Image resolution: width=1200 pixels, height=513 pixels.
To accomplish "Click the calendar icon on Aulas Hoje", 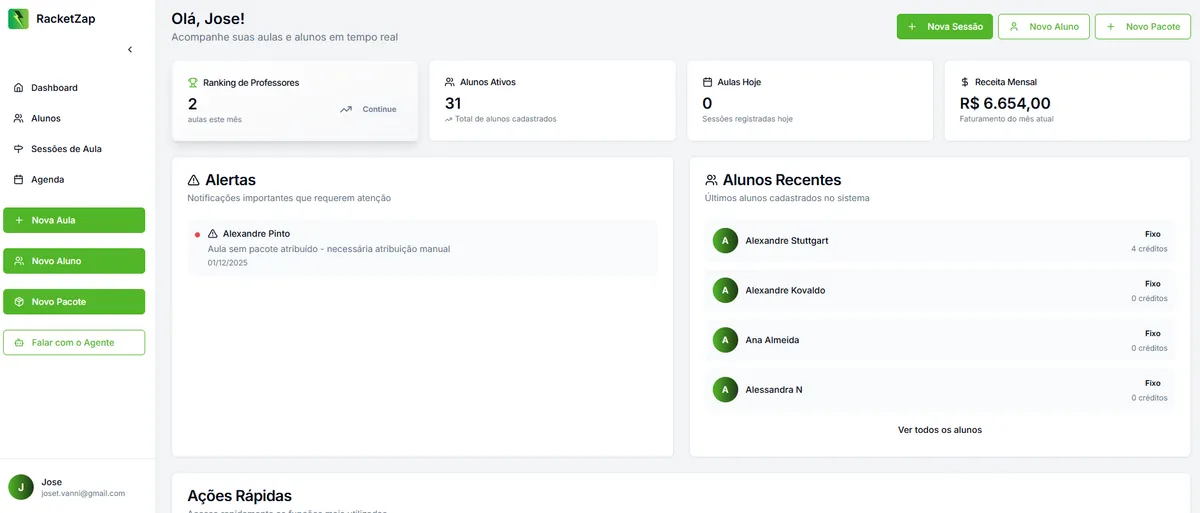I will coord(708,82).
